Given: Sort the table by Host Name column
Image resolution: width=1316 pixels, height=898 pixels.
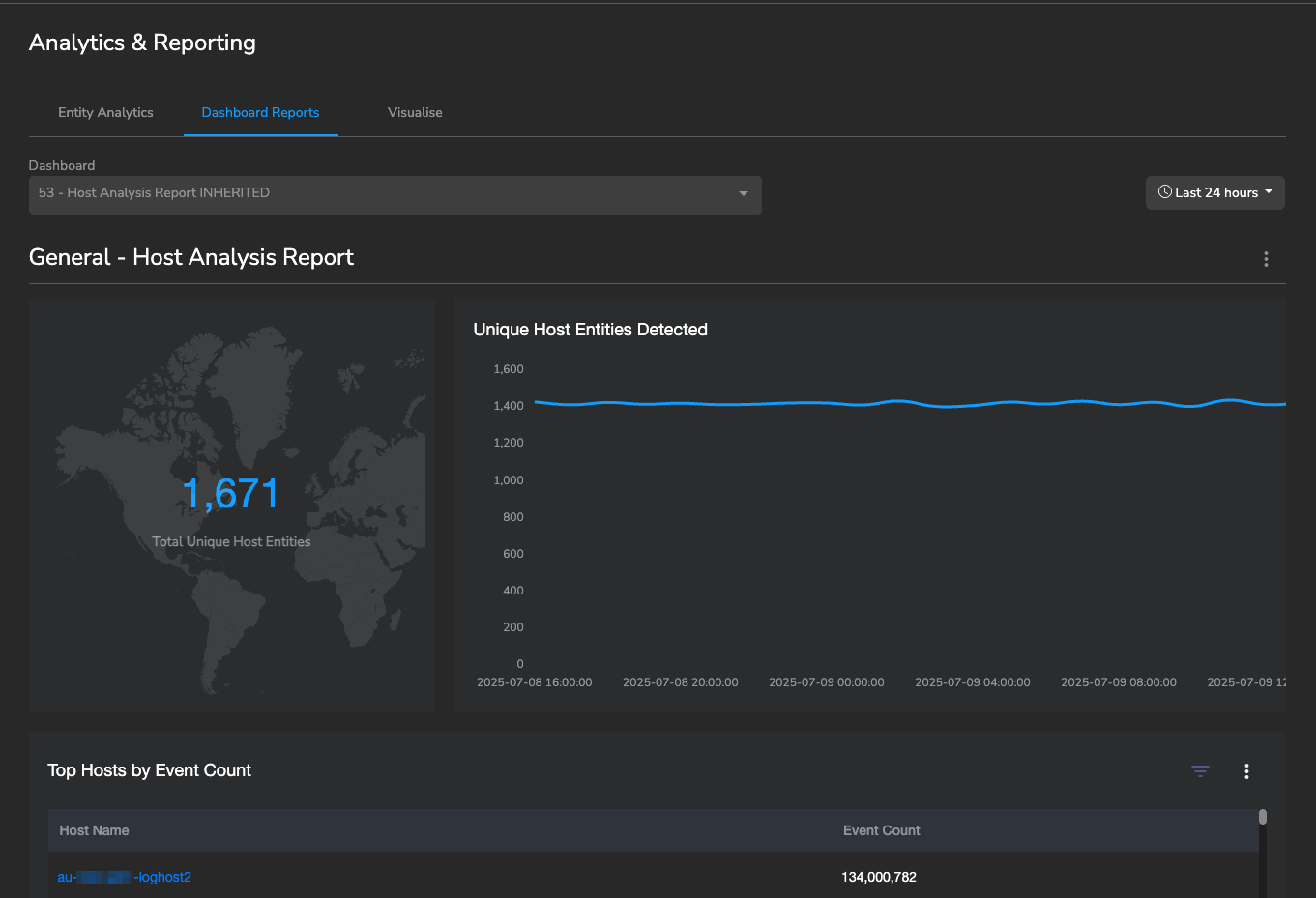Looking at the screenshot, I should [94, 830].
